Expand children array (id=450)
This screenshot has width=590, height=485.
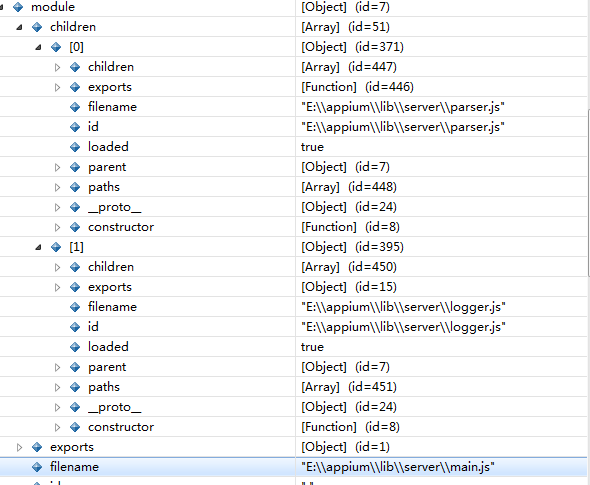pyautogui.click(x=57, y=267)
